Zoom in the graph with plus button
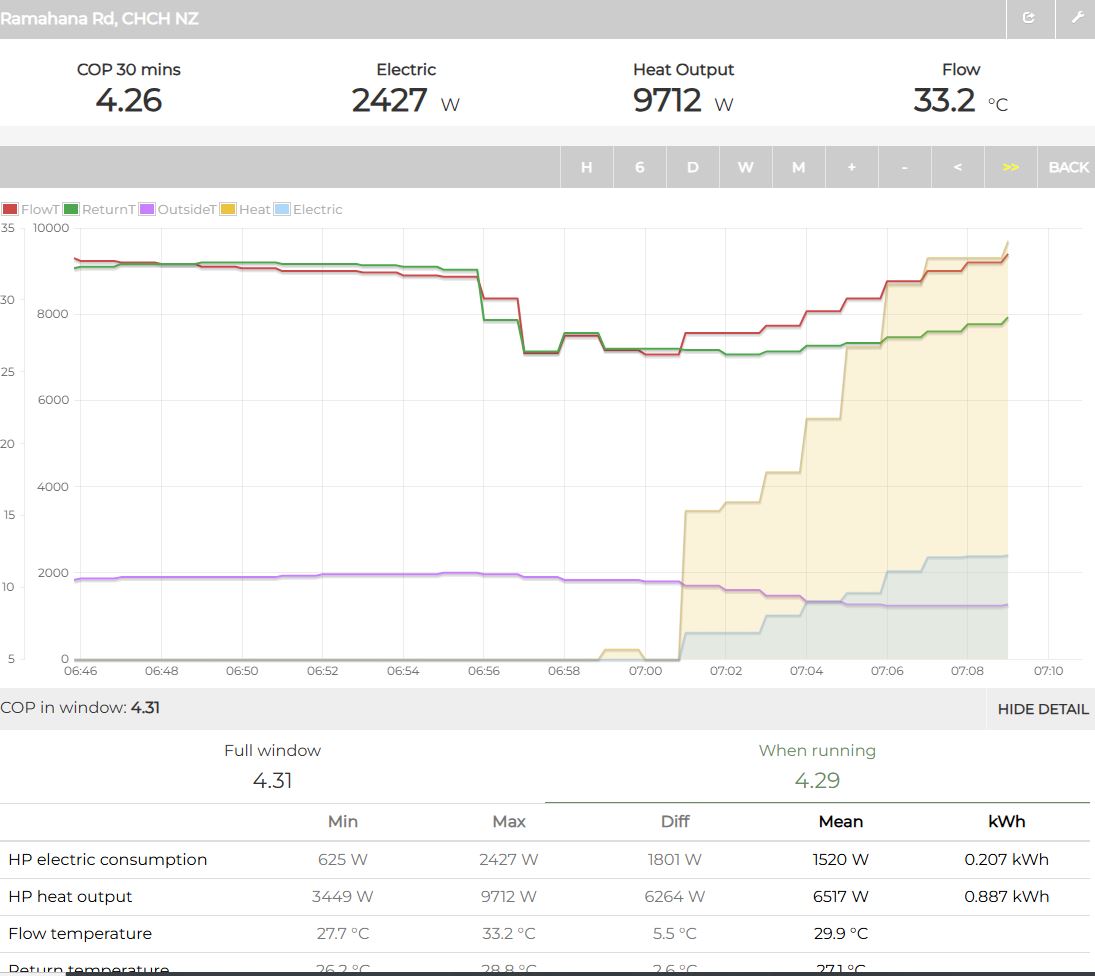Image resolution: width=1095 pixels, height=976 pixels. coord(851,167)
